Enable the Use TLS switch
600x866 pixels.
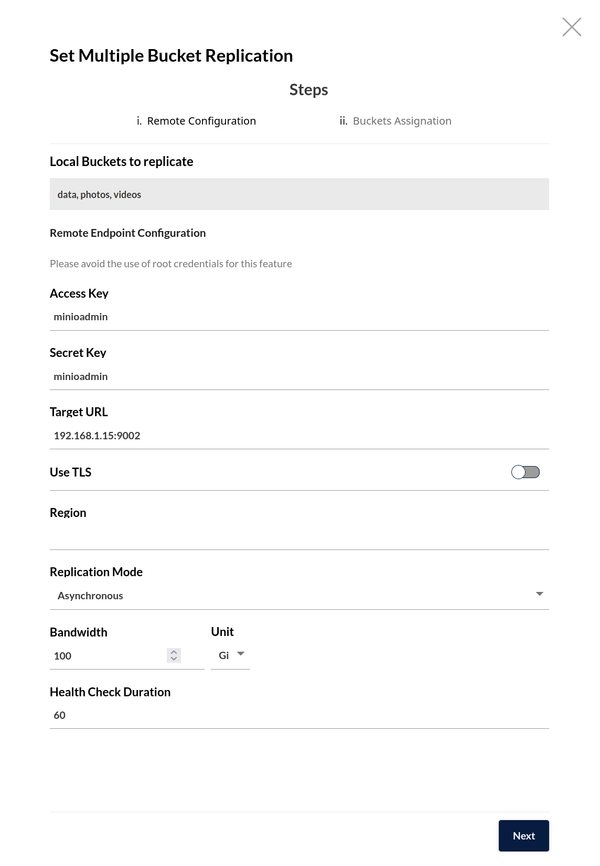525,472
